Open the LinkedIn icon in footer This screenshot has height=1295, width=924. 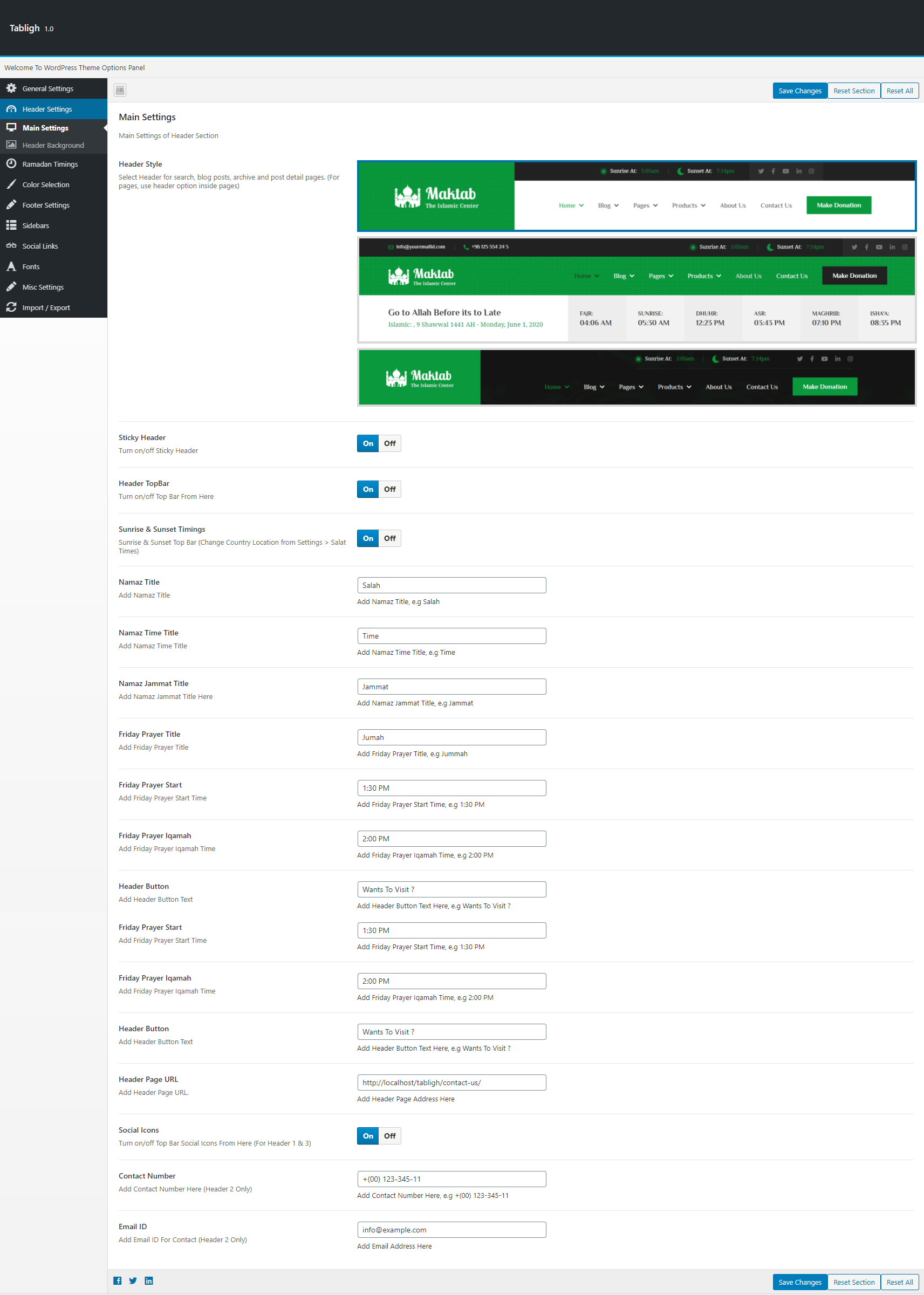(x=148, y=1280)
